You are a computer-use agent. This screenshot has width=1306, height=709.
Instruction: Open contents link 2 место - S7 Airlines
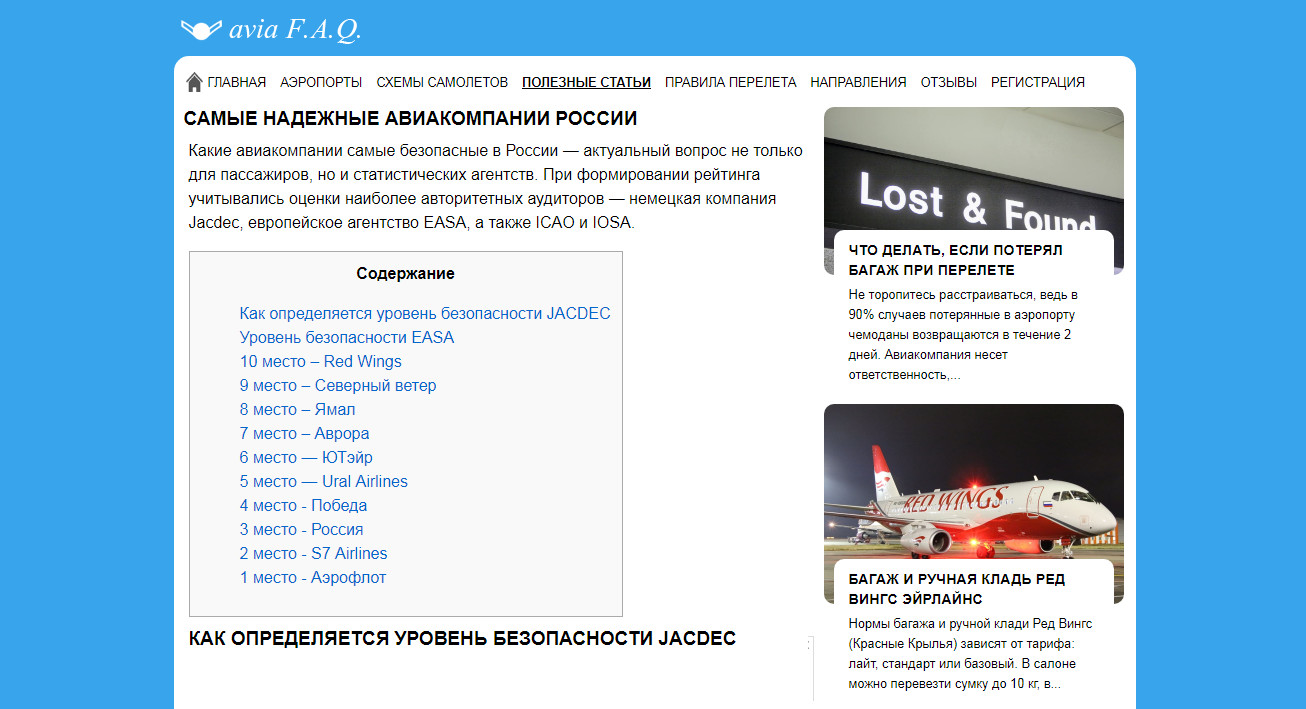click(314, 553)
